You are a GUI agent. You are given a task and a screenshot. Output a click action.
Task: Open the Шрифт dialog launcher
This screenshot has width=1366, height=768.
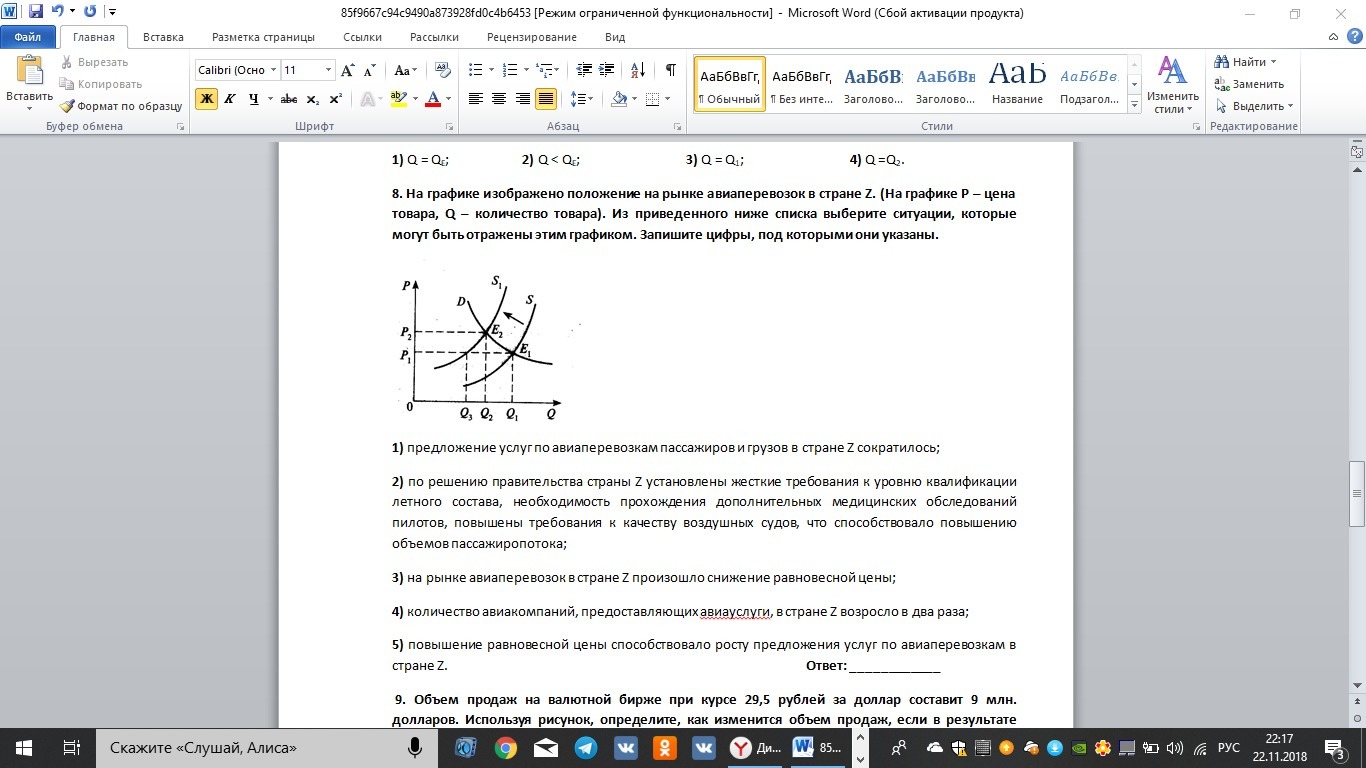(x=450, y=127)
